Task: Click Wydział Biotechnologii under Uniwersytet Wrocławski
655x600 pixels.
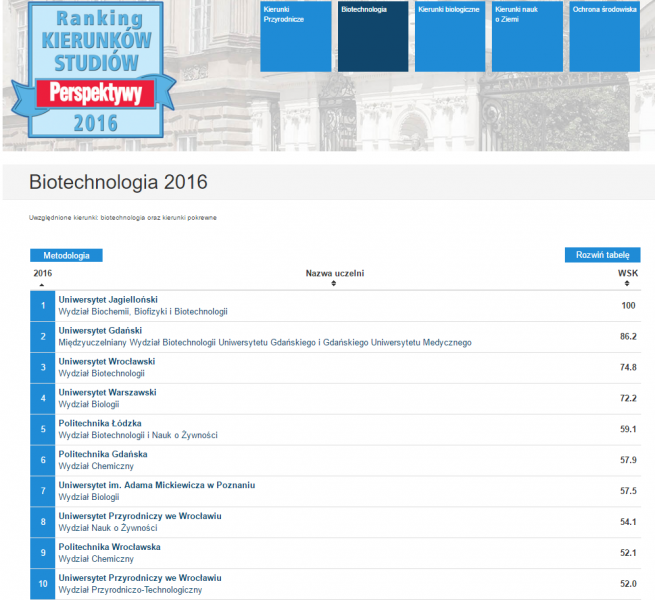Action: [102, 374]
